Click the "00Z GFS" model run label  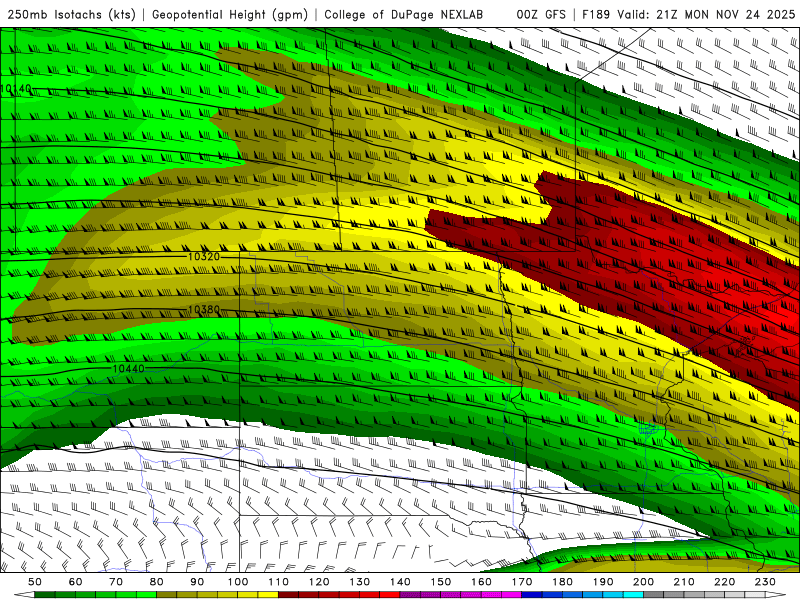[x=541, y=15]
